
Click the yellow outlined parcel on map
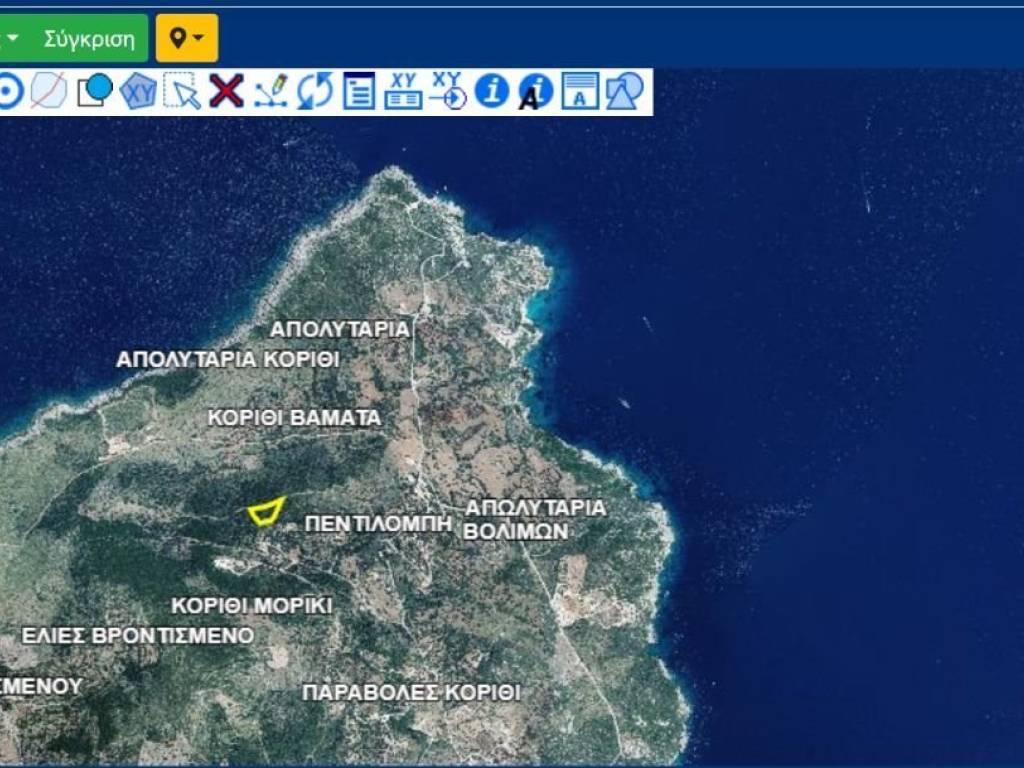(266, 513)
